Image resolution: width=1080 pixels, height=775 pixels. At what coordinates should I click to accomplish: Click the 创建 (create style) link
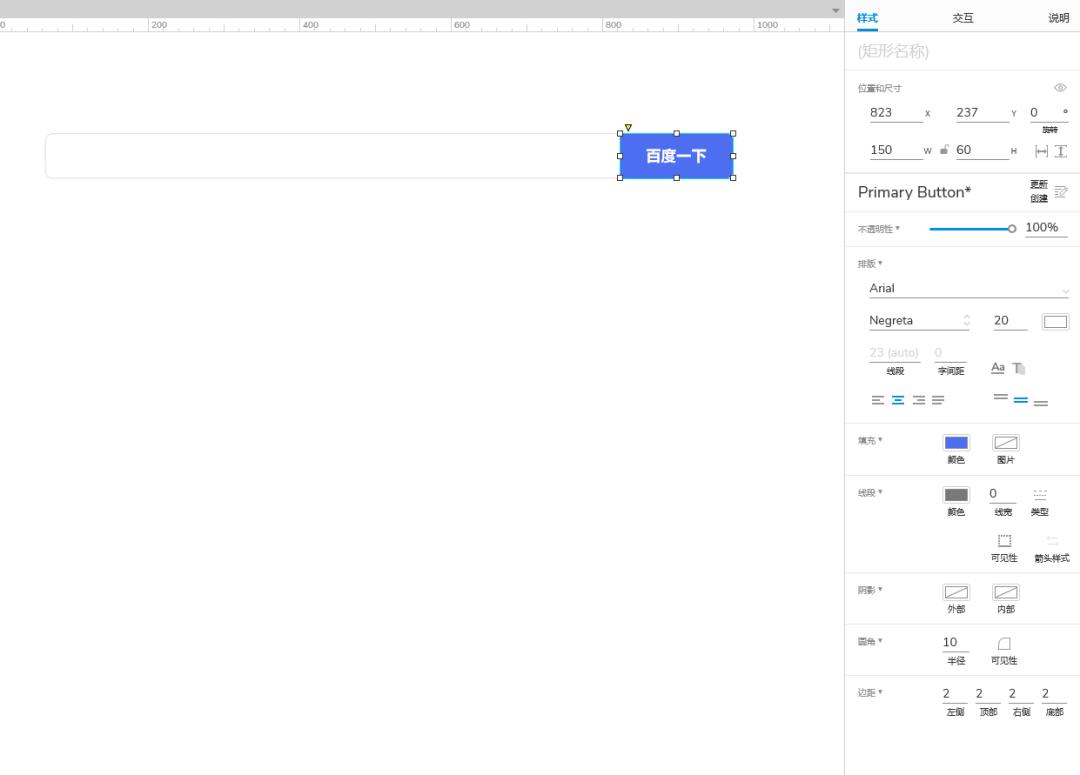(1039, 198)
